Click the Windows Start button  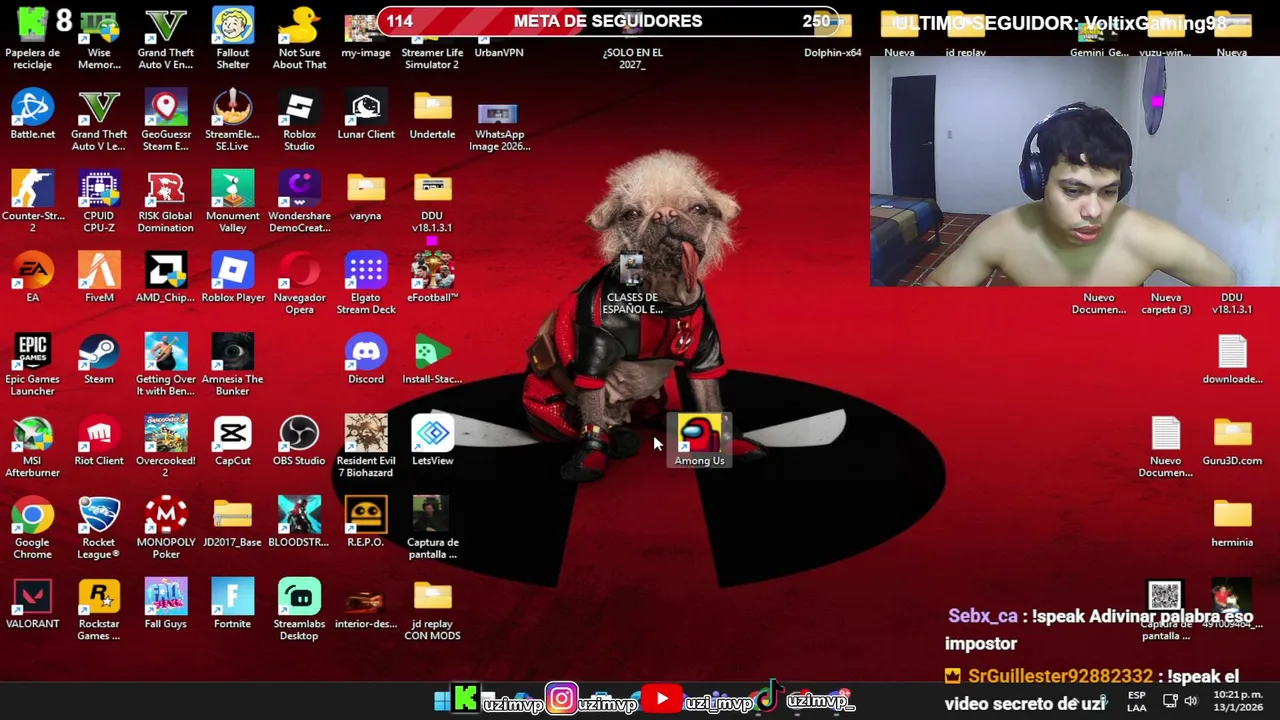[x=442, y=701]
